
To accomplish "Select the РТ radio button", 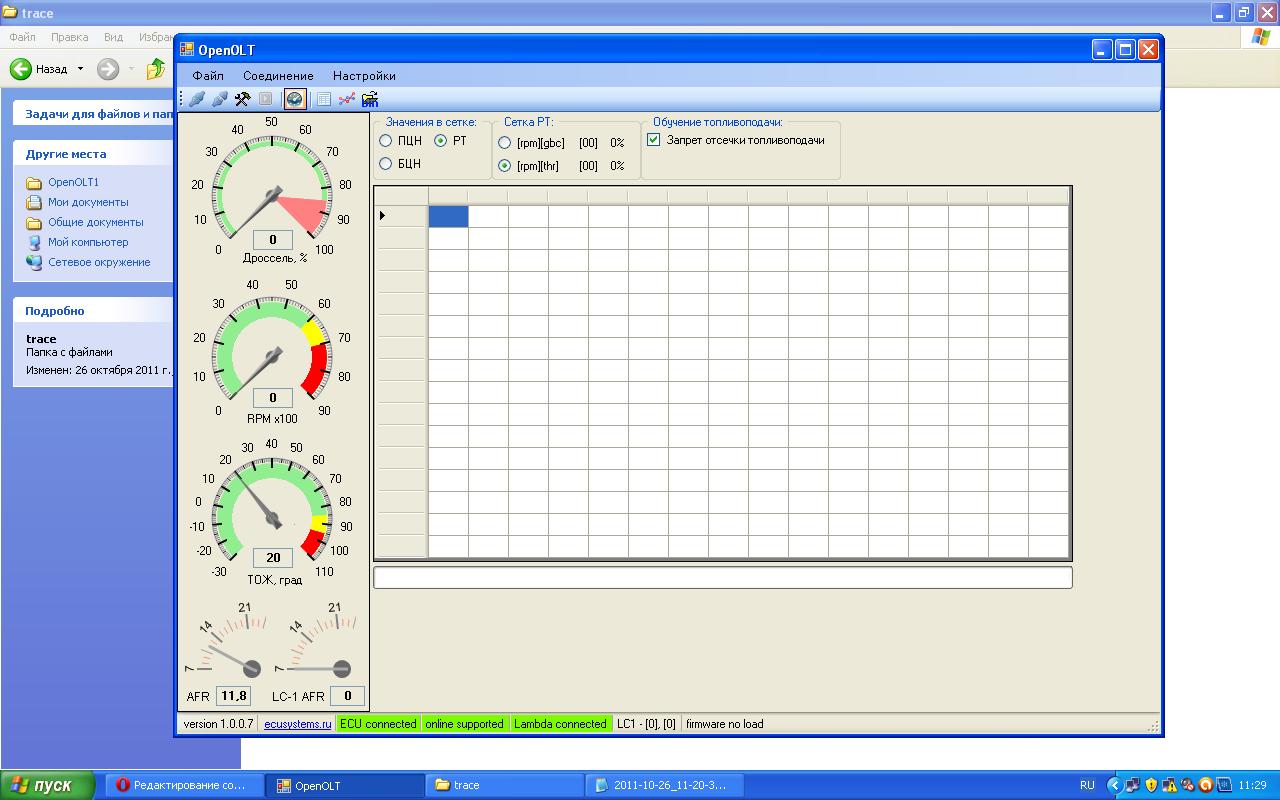I will coord(440,141).
